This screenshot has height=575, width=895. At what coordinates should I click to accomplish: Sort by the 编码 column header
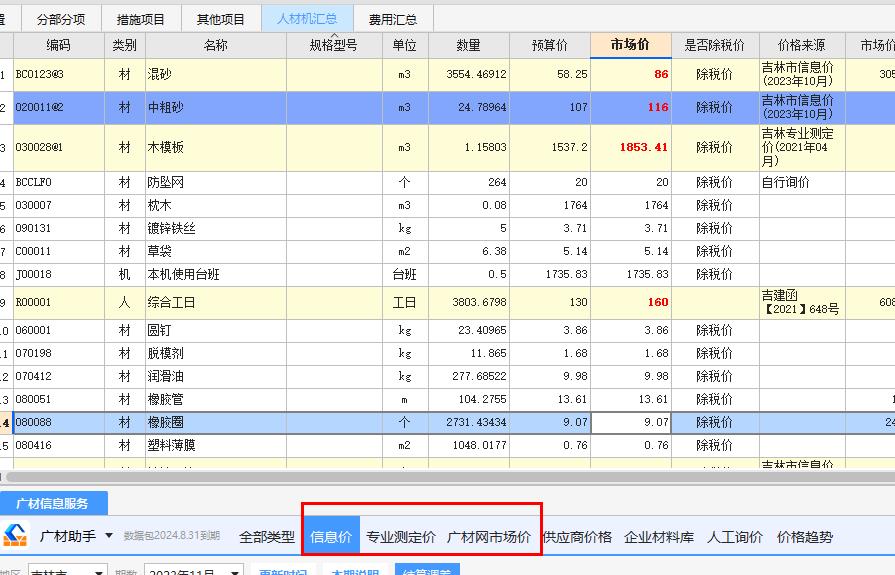(x=59, y=45)
